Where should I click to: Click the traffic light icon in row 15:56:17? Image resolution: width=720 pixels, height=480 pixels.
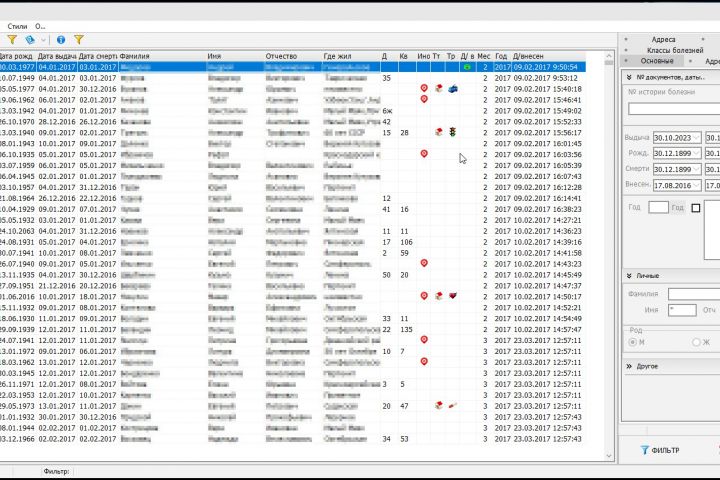click(452, 132)
